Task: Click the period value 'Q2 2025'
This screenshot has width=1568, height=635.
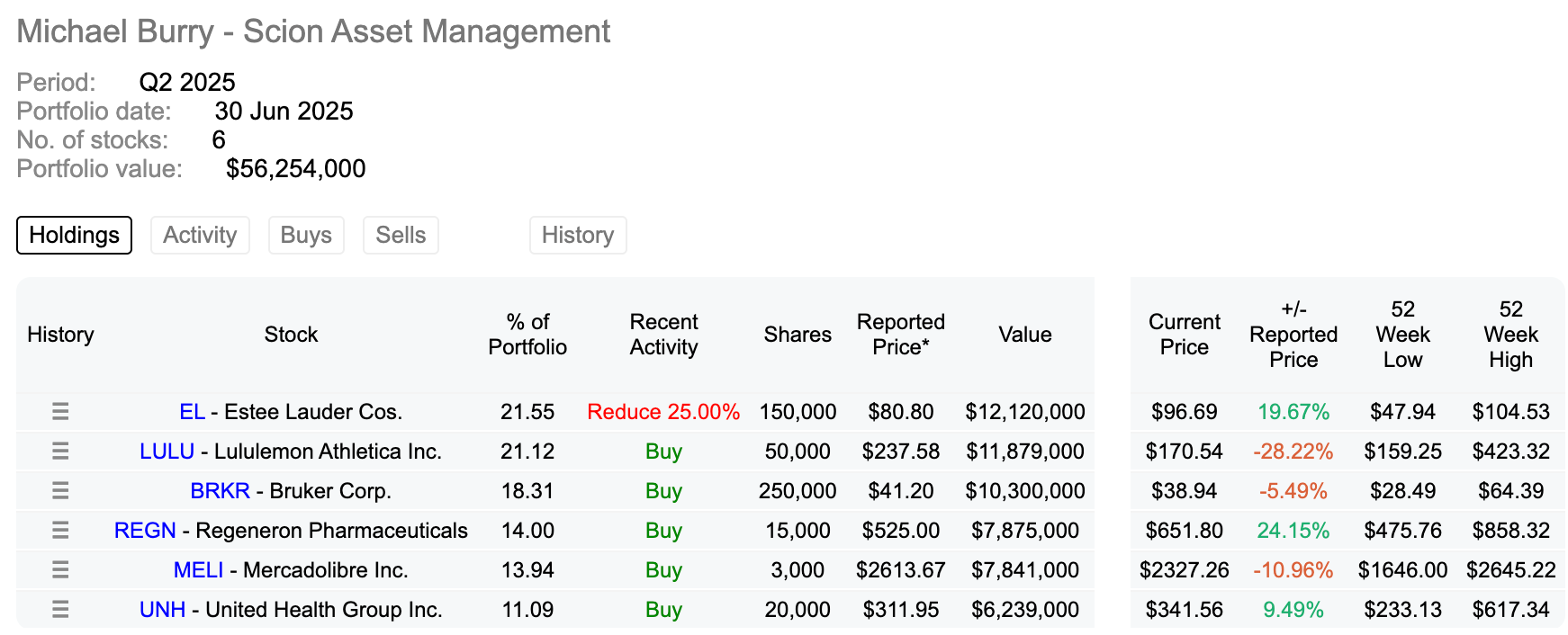Action: click(187, 83)
